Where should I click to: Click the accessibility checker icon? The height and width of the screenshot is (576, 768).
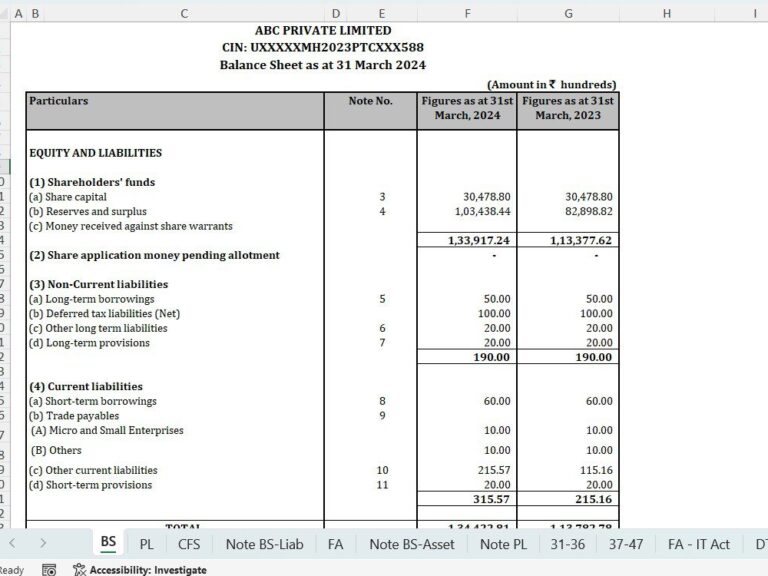click(79, 569)
